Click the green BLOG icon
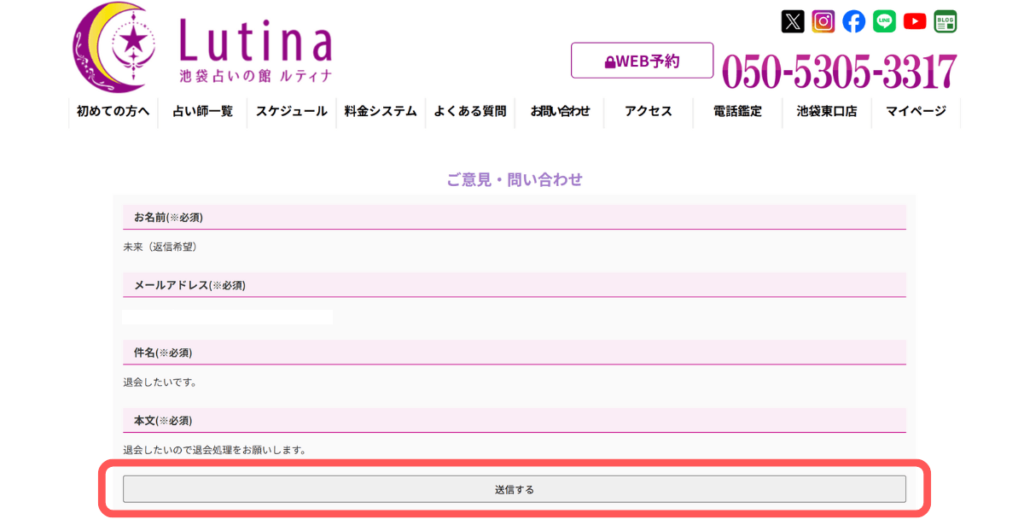This screenshot has height=525, width=1024. pyautogui.click(x=945, y=21)
